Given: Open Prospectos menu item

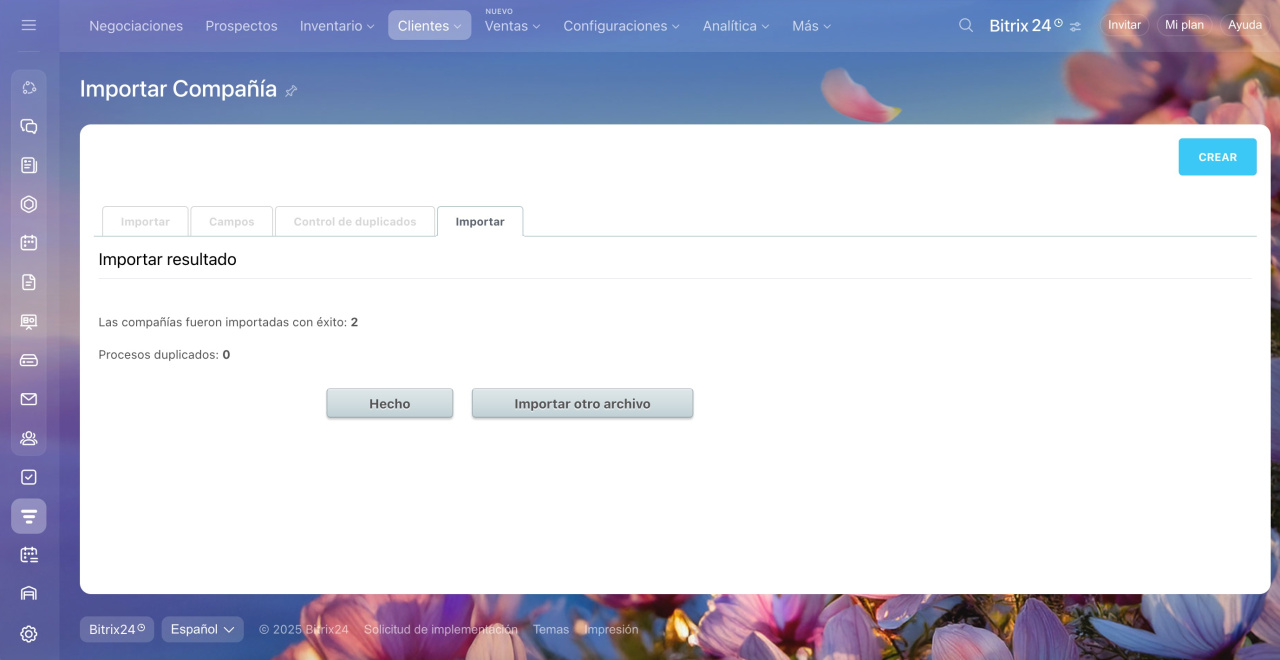Looking at the screenshot, I should [241, 26].
